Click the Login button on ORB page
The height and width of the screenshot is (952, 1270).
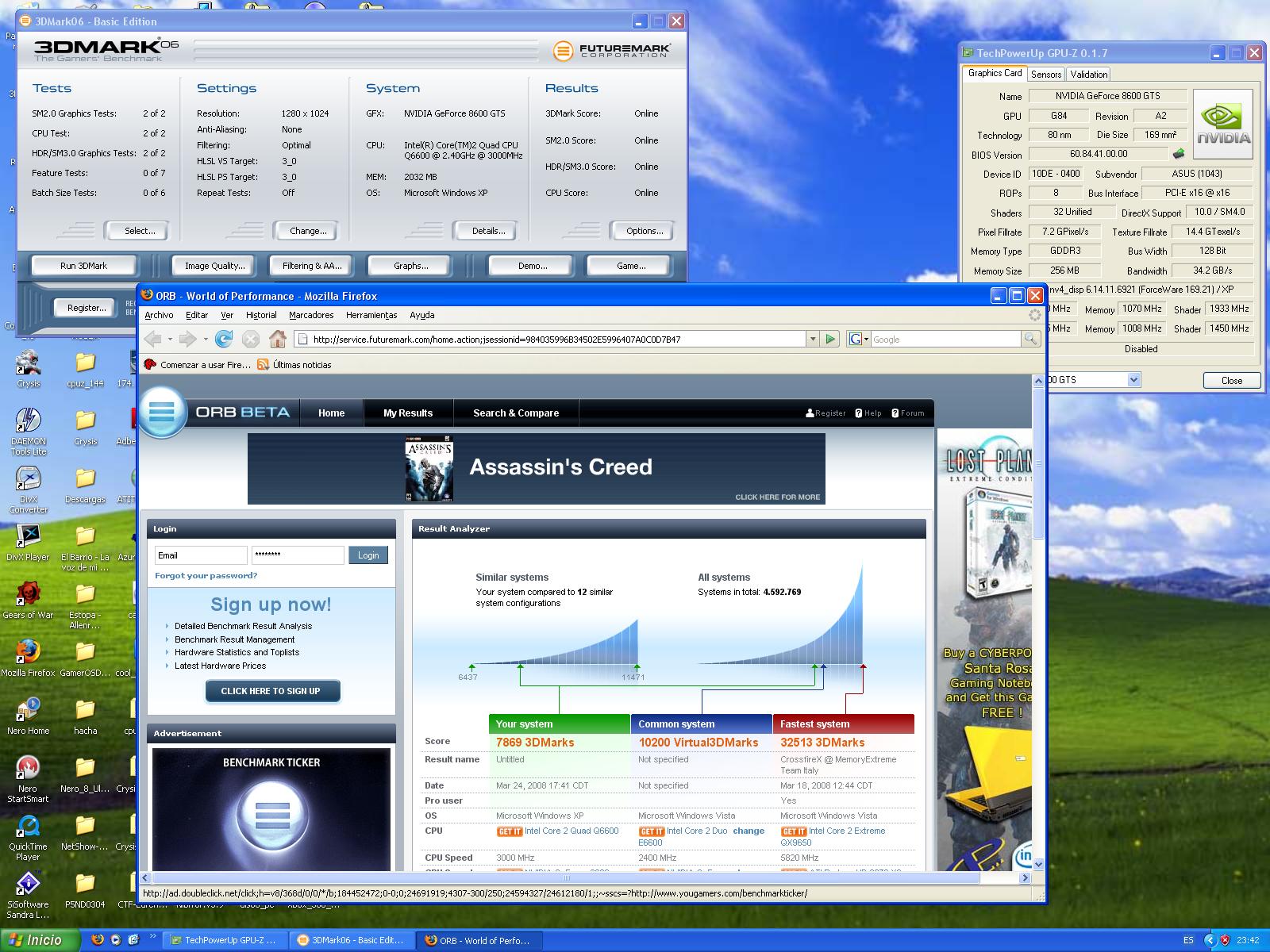pos(368,555)
